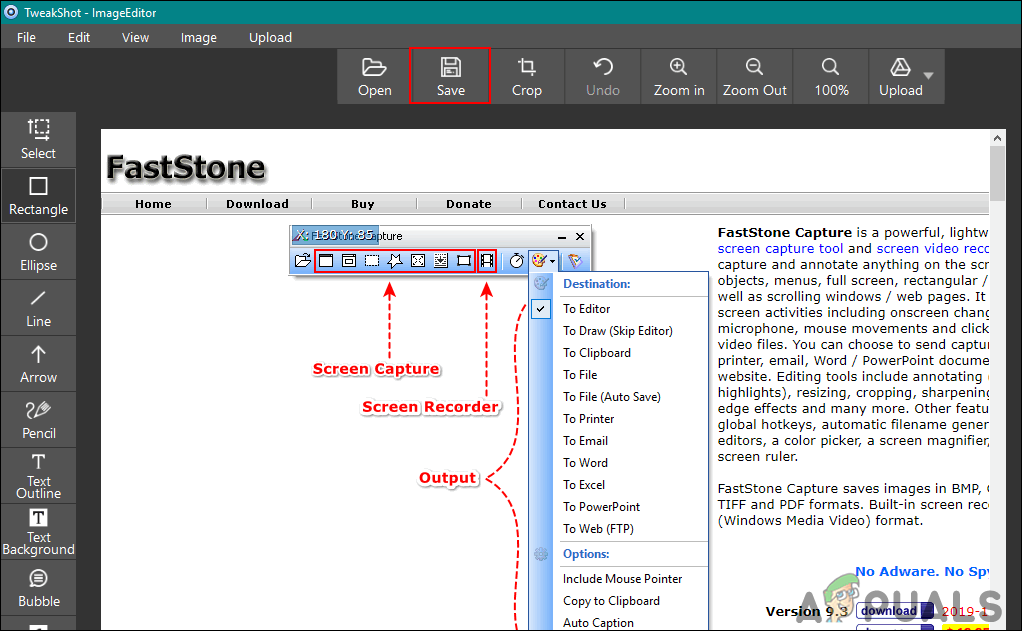Click the canvas vertical scrollbar up arrow
1022x631 pixels.
[997, 138]
